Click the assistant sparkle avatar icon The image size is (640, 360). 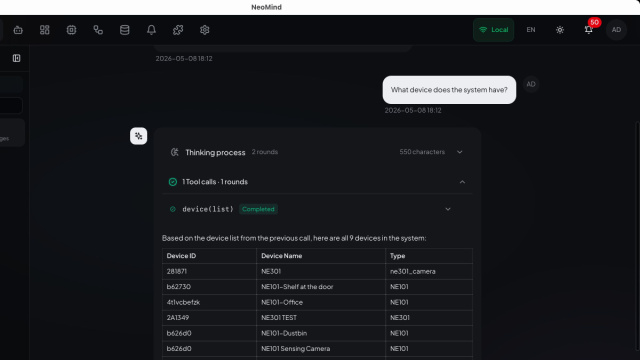coord(138,136)
